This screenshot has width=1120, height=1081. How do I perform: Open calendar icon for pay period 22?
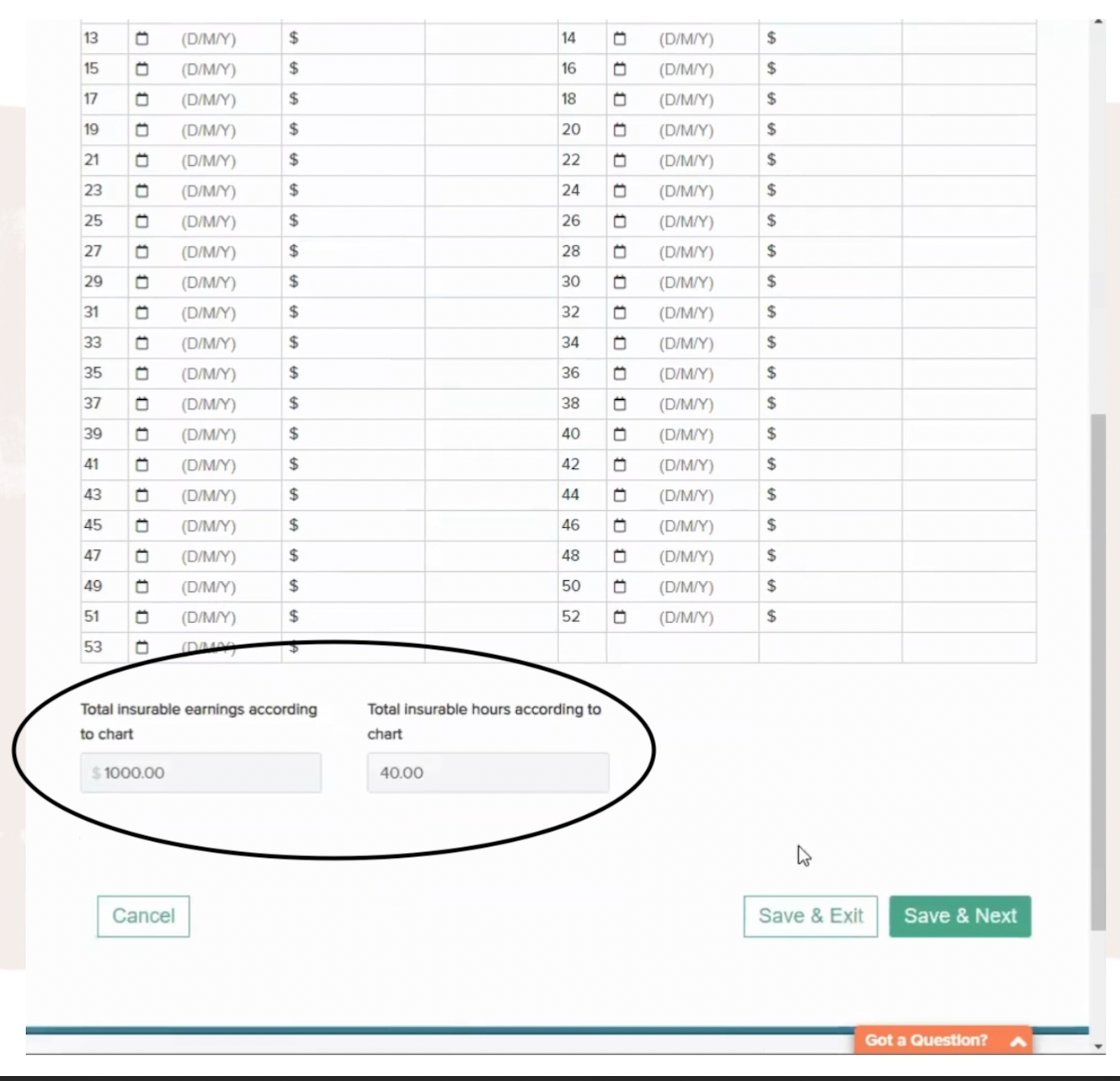point(620,160)
